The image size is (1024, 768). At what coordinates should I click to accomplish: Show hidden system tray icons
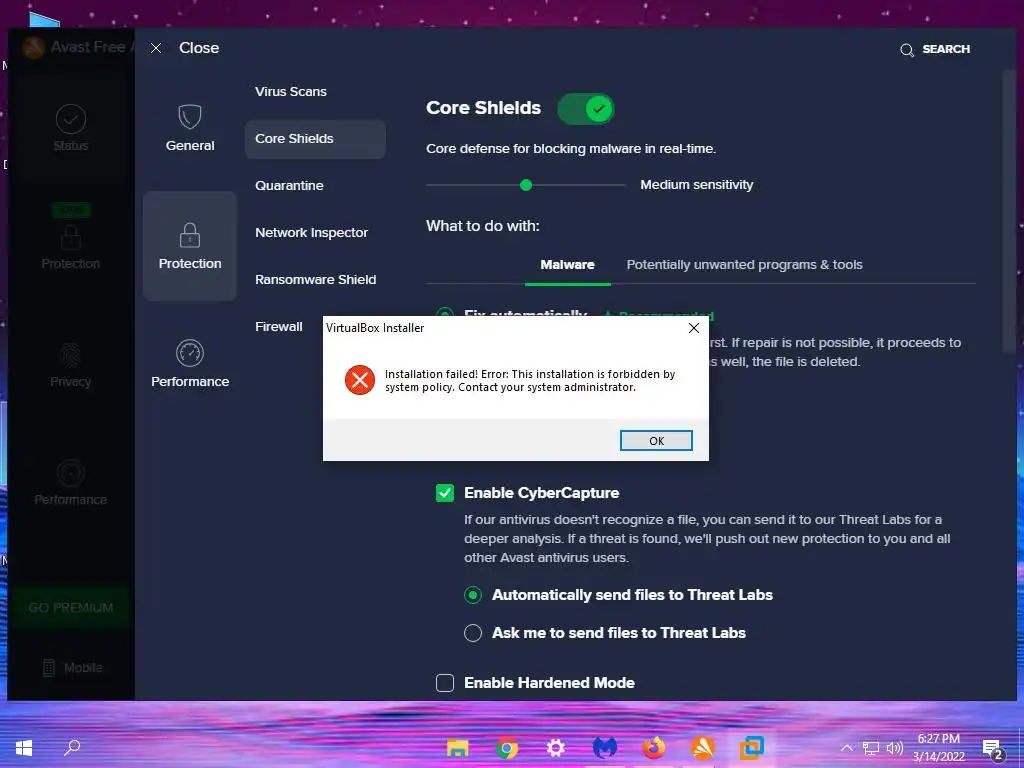click(846, 748)
